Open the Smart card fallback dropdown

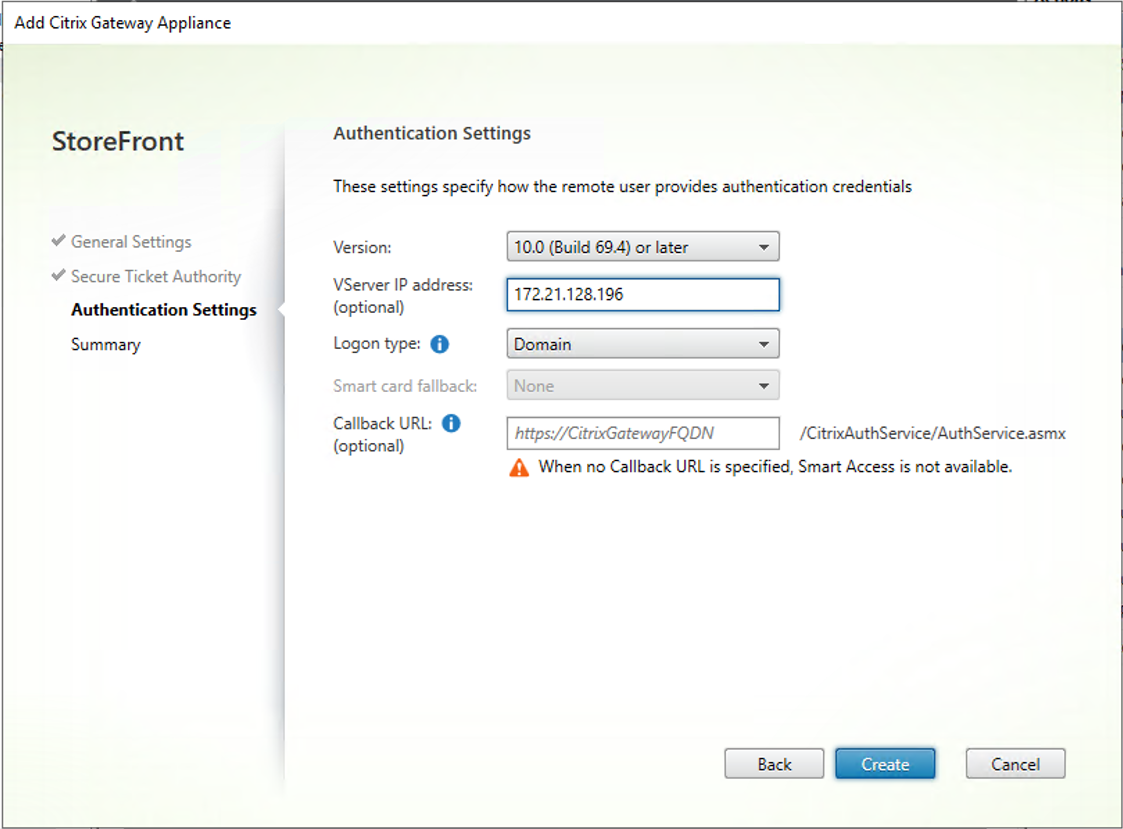[x=642, y=385]
